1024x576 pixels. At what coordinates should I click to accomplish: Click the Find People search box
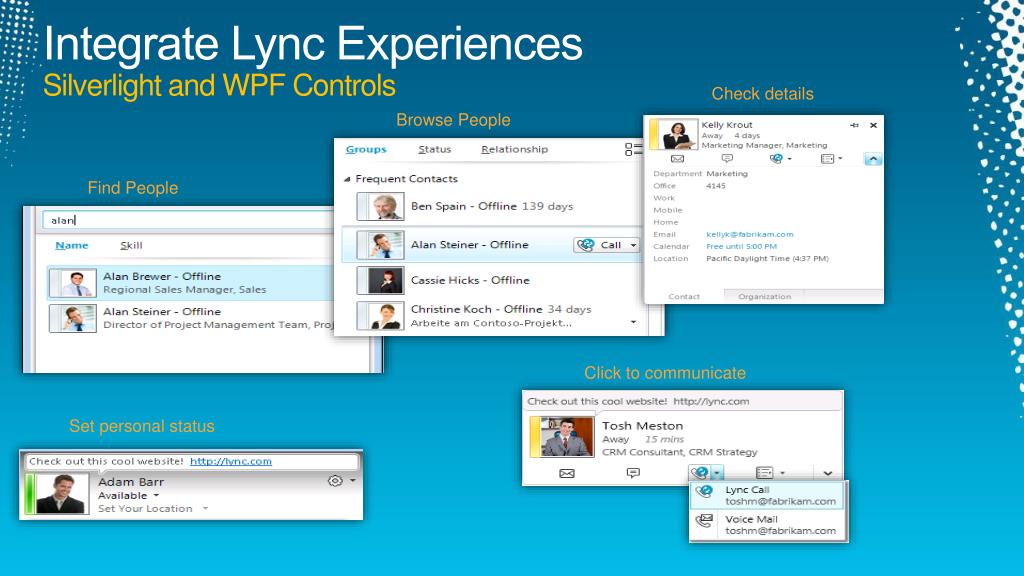point(189,220)
